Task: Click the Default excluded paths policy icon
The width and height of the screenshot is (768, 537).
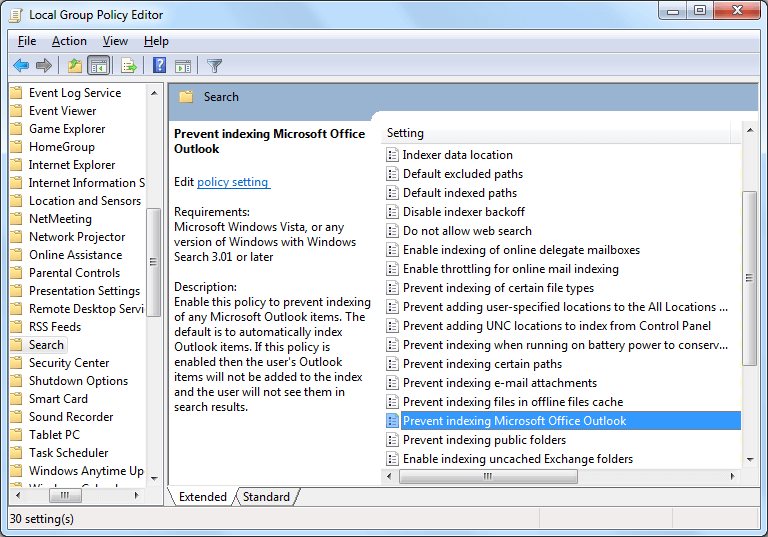Action: (392, 174)
